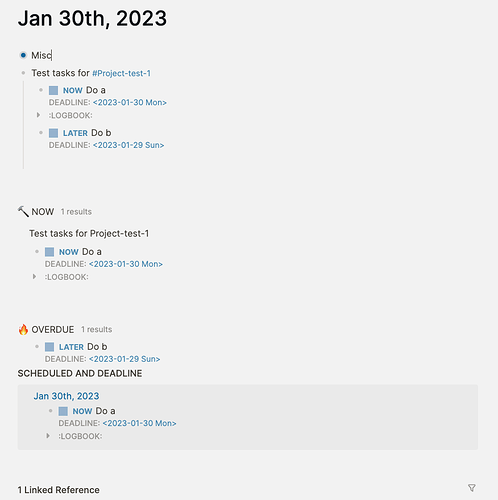Click the hammer icon next to NOW query
Viewport: 498px width, 500px height.
pos(23,211)
